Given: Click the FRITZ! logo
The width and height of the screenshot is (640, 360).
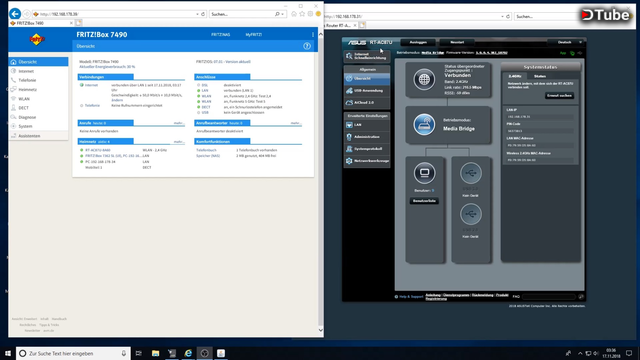Looking at the screenshot, I should [37, 39].
